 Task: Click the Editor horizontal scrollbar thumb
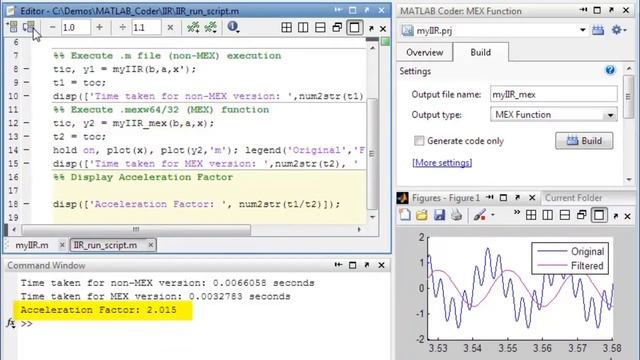click(136, 229)
